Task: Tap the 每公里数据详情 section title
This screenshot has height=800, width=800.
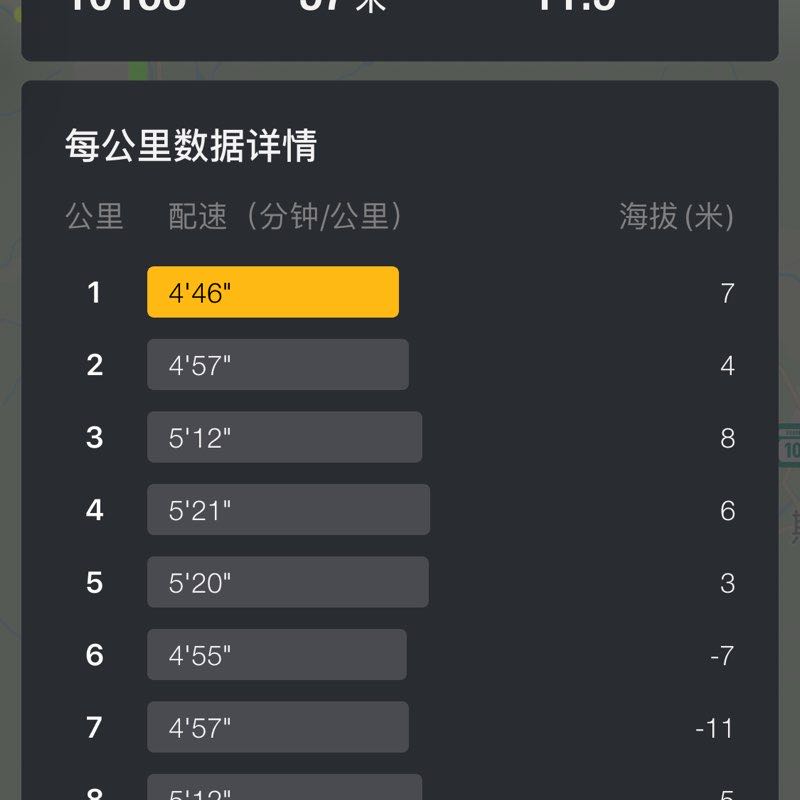Action: click(x=190, y=146)
